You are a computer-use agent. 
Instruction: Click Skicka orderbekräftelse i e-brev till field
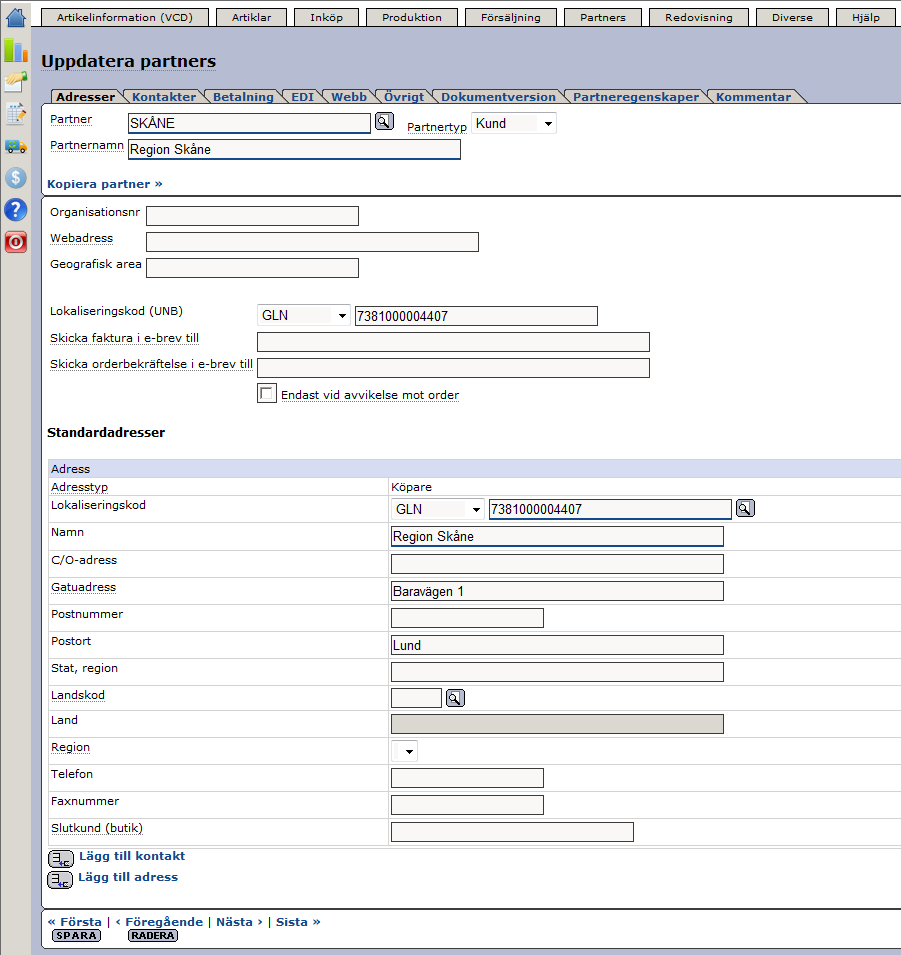coord(453,368)
